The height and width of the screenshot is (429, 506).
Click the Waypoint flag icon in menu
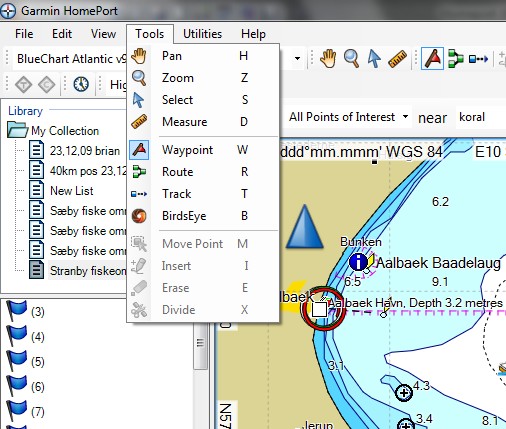(x=139, y=150)
